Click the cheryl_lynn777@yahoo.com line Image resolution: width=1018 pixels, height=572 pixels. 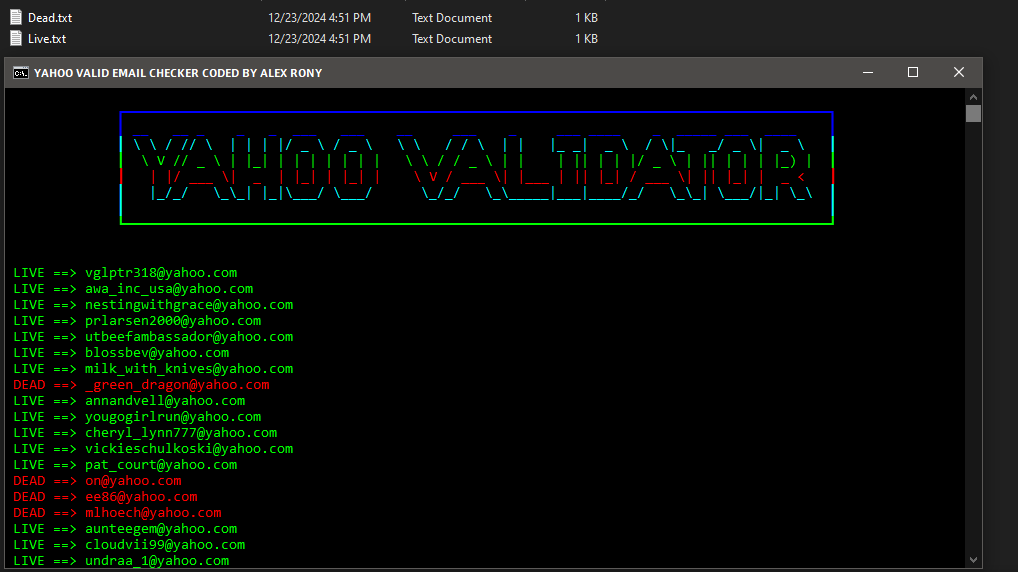pos(145,432)
